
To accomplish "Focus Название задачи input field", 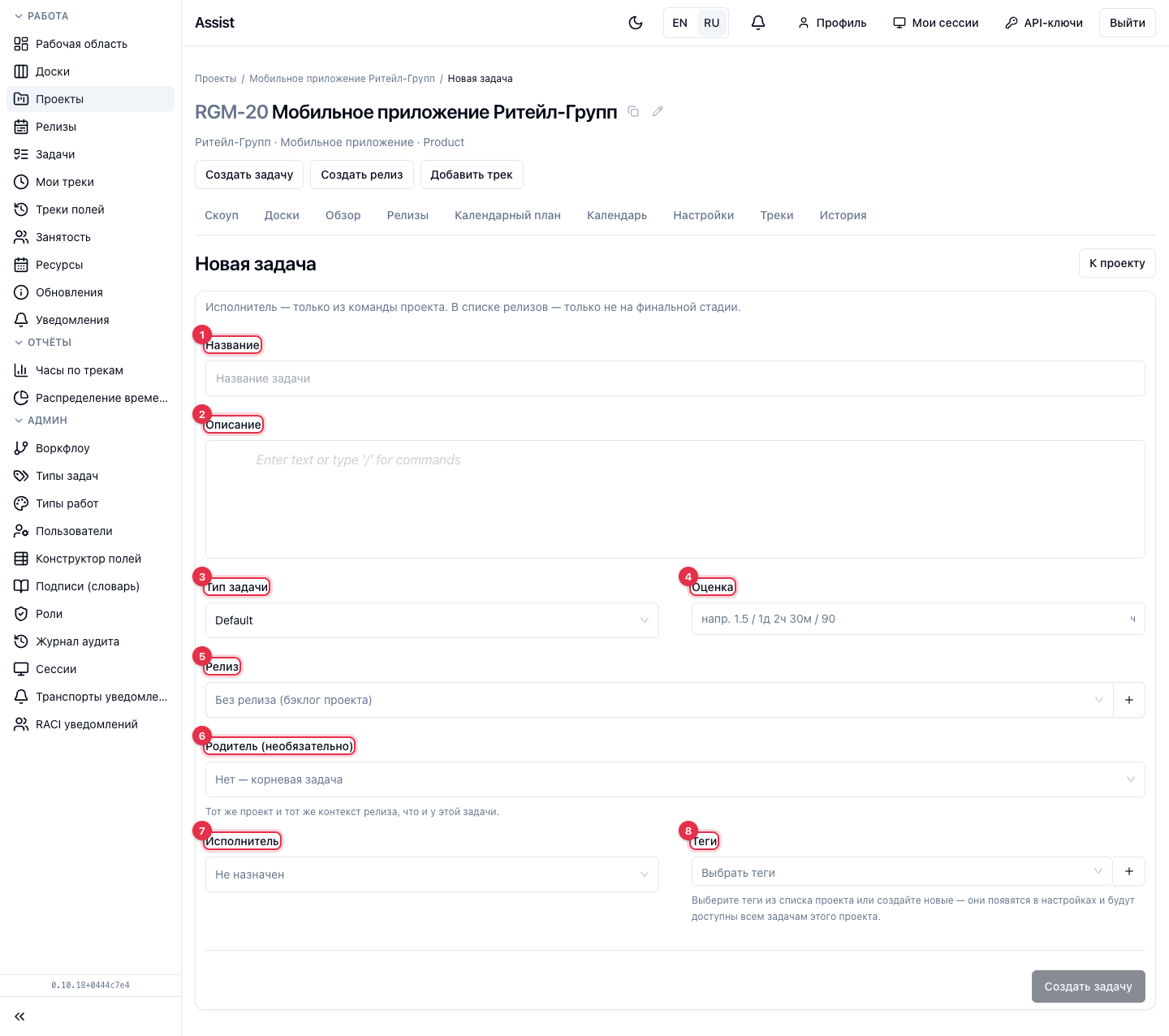I will click(x=675, y=378).
